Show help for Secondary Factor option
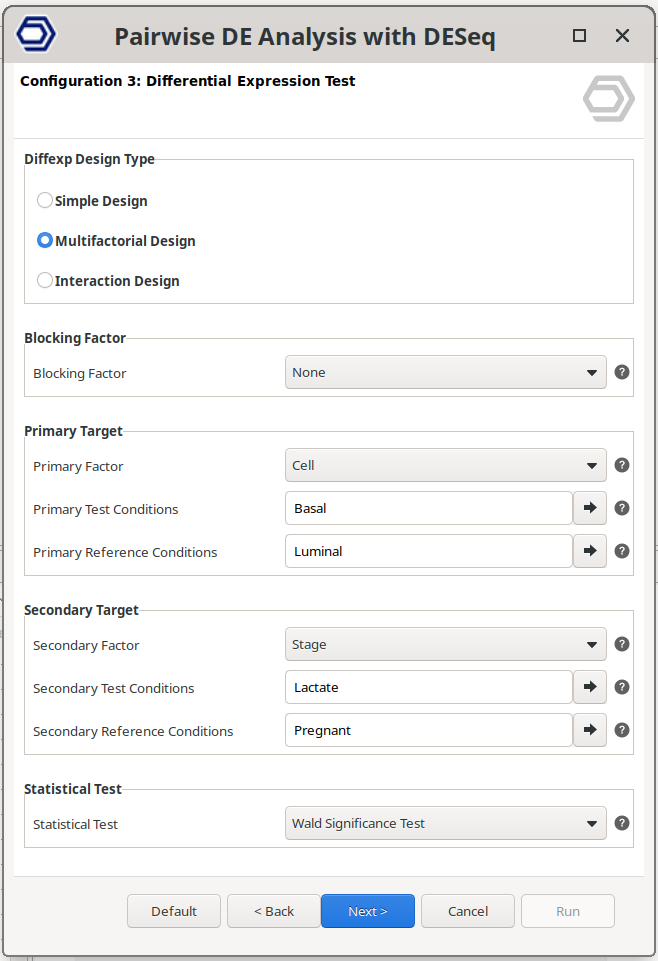The image size is (658, 961). coord(621,644)
